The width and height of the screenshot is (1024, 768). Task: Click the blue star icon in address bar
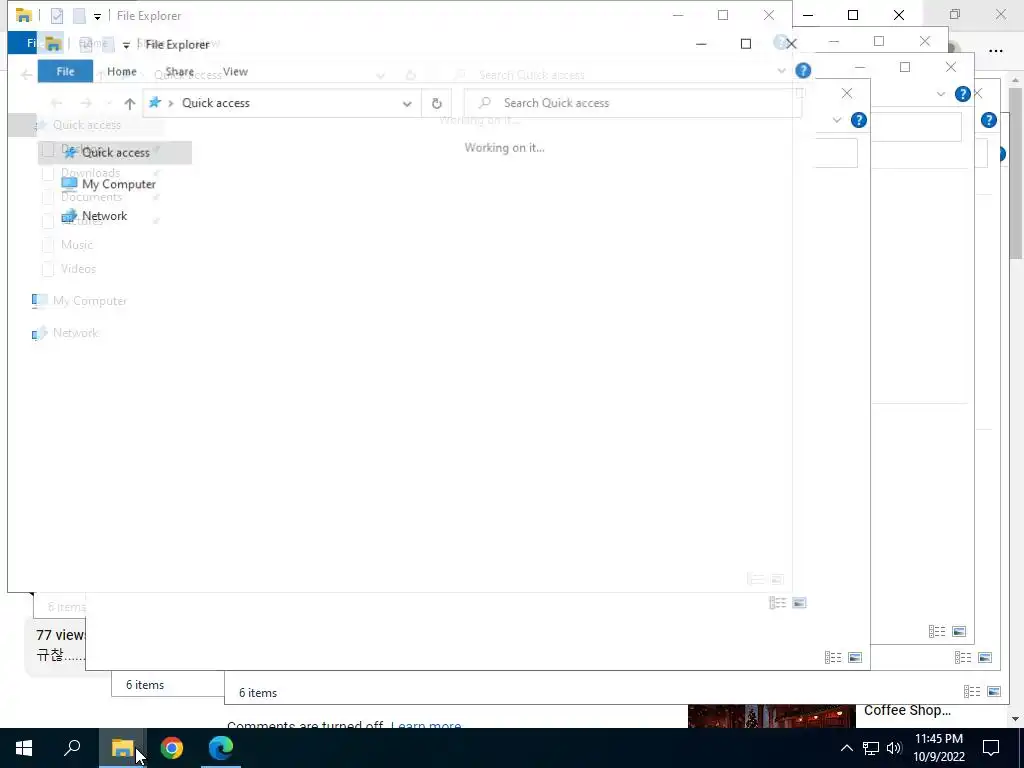155,103
